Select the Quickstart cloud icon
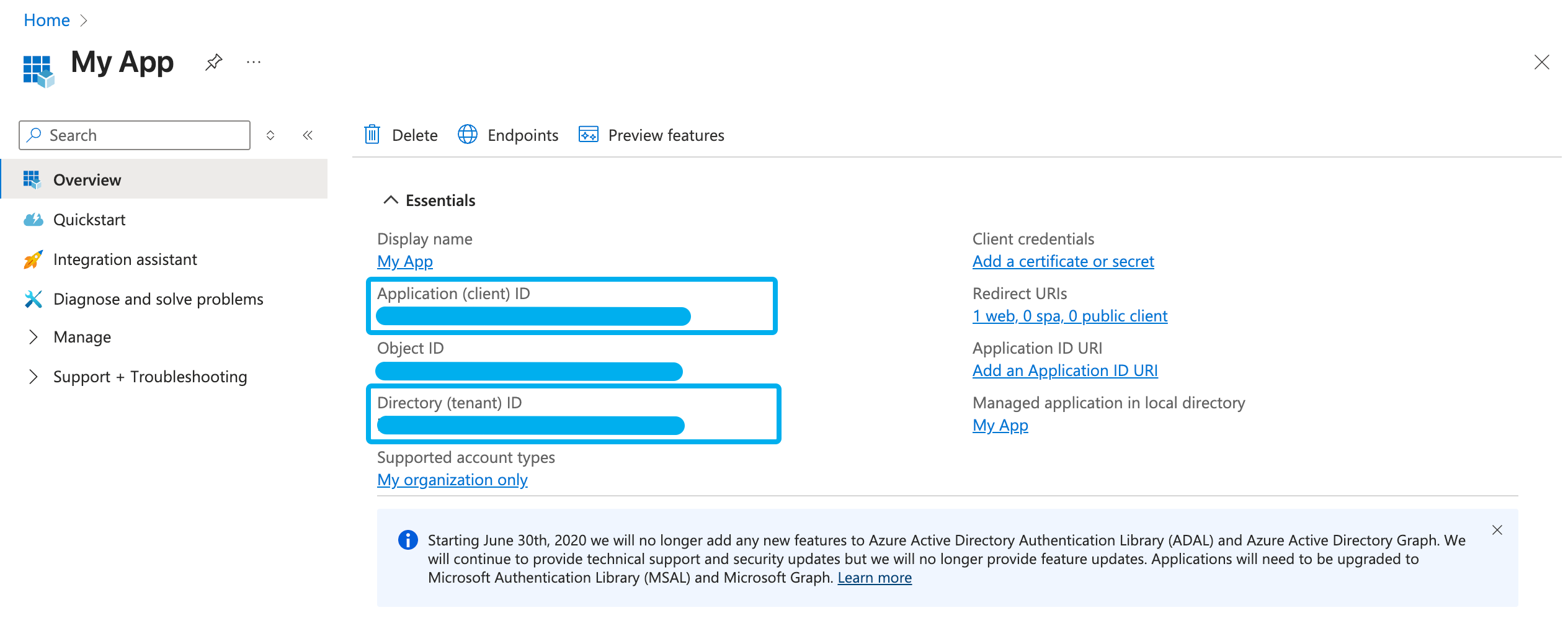This screenshot has width=1568, height=623. point(33,219)
